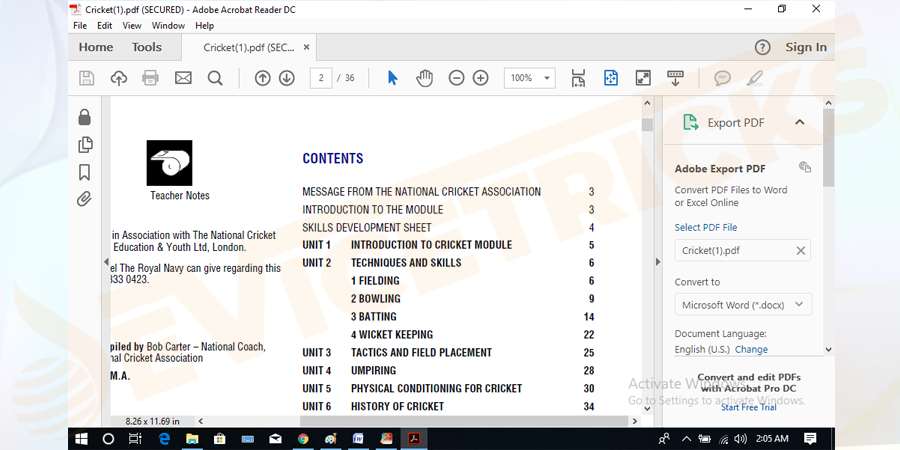Select the Cricket(1).pdf document tab

tap(249, 48)
